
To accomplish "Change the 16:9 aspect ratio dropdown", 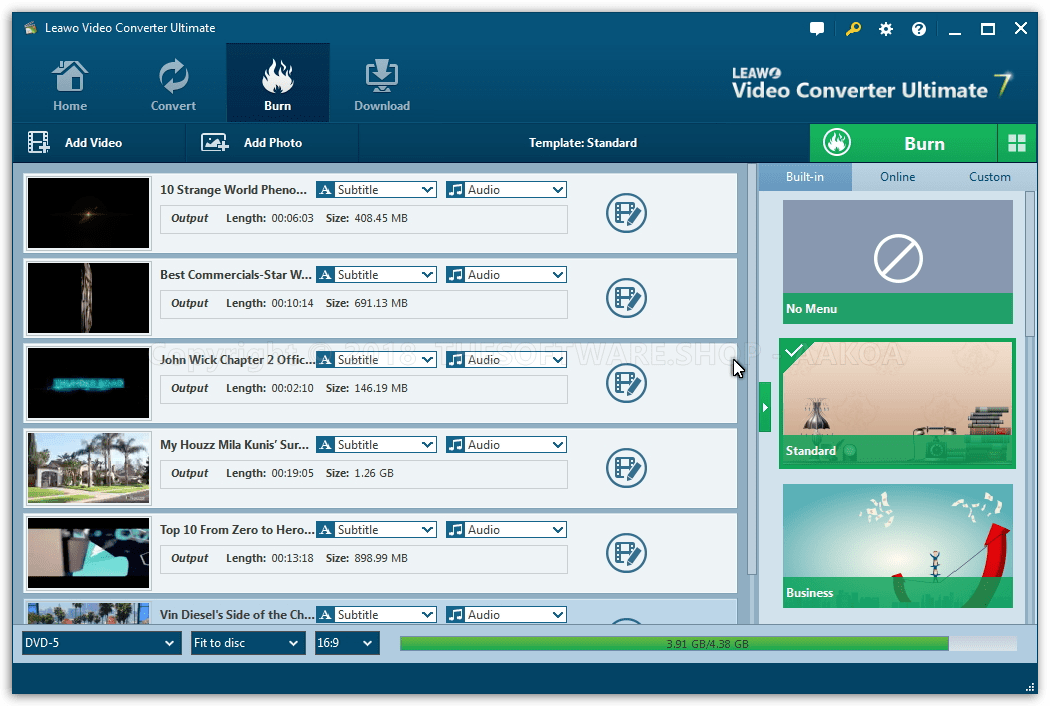I will tap(347, 643).
